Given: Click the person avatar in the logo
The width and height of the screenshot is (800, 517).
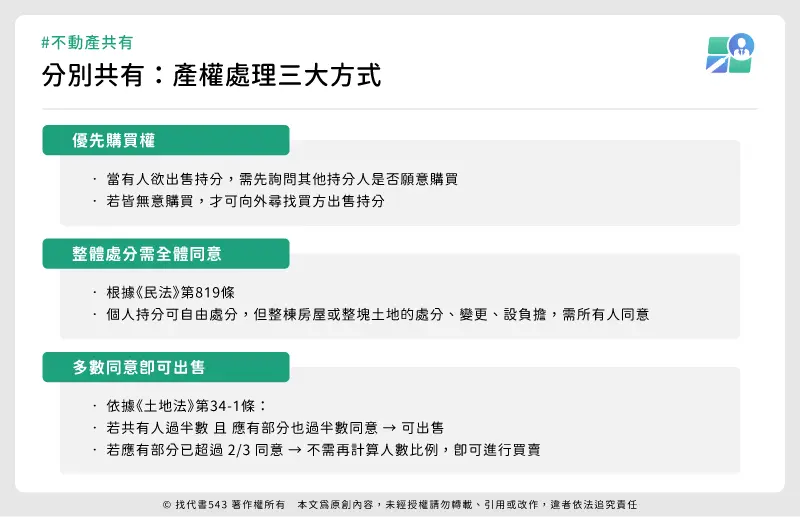Looking at the screenshot, I should 741,45.
